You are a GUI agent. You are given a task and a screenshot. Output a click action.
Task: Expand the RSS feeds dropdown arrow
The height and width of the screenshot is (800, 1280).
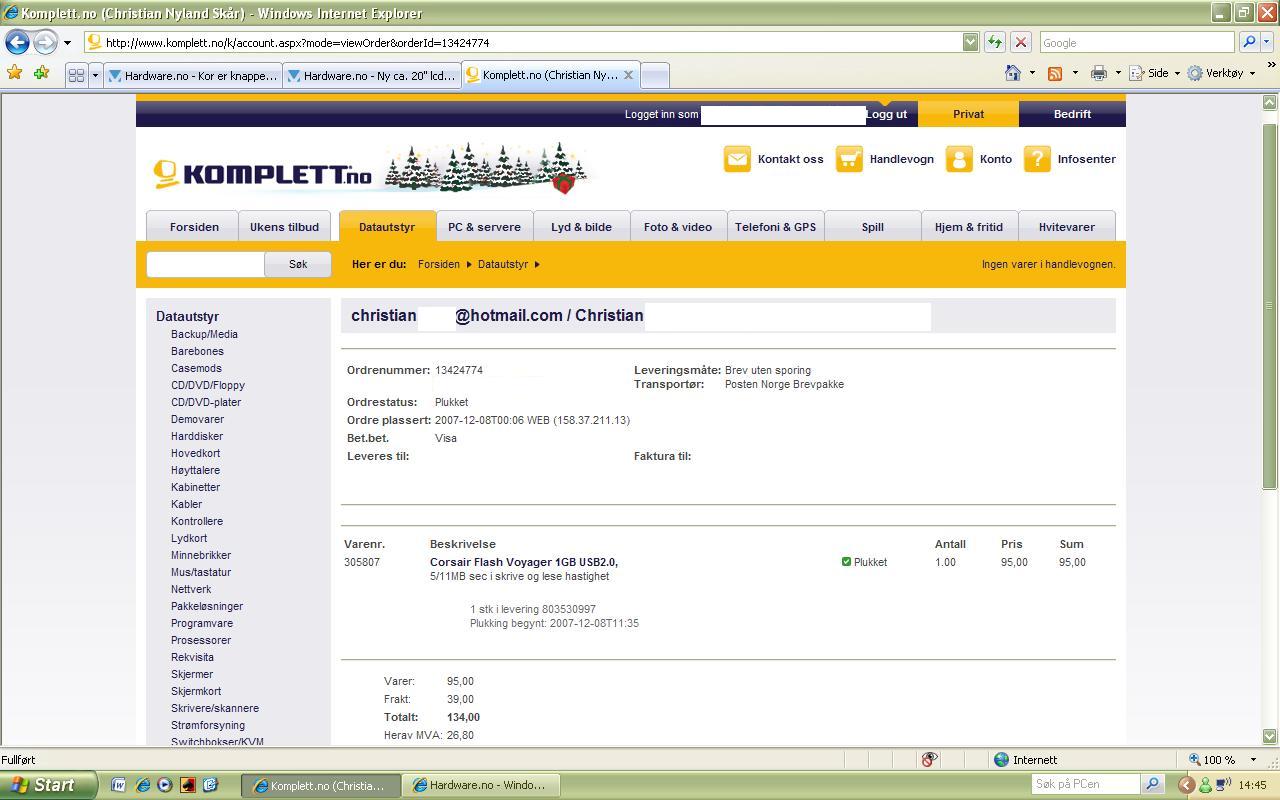[x=1075, y=73]
